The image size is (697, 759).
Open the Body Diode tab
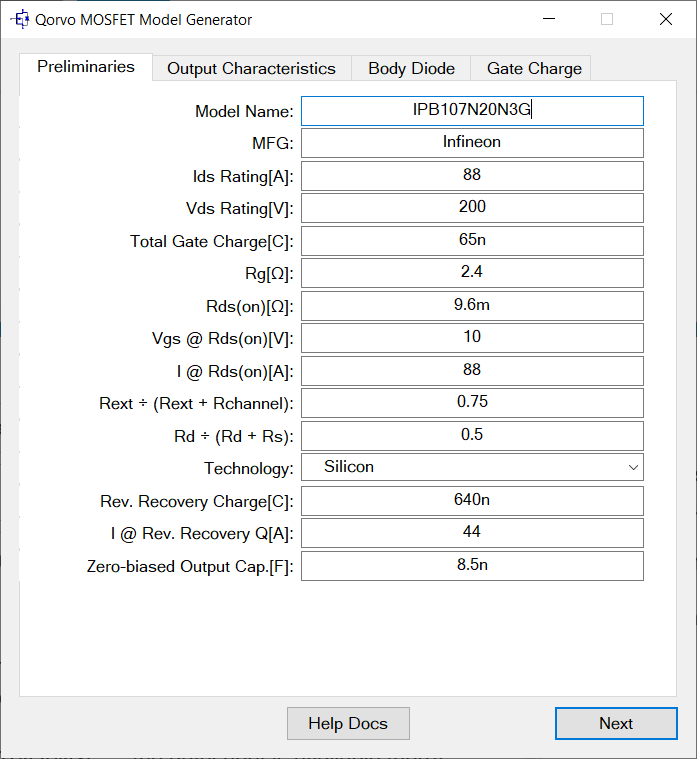point(411,68)
